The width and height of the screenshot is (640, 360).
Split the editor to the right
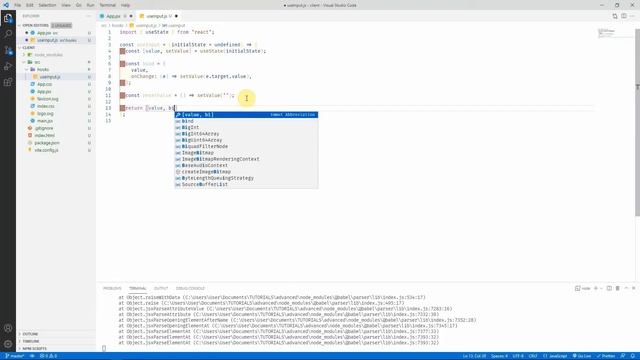[624, 16]
